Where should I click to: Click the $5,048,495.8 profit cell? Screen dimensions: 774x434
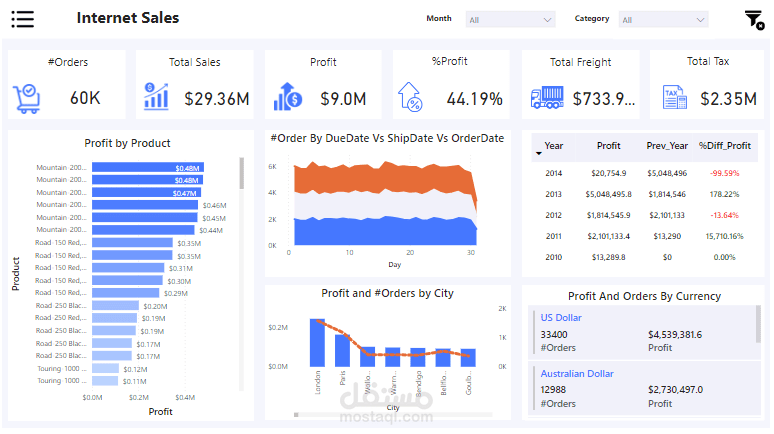pos(609,194)
